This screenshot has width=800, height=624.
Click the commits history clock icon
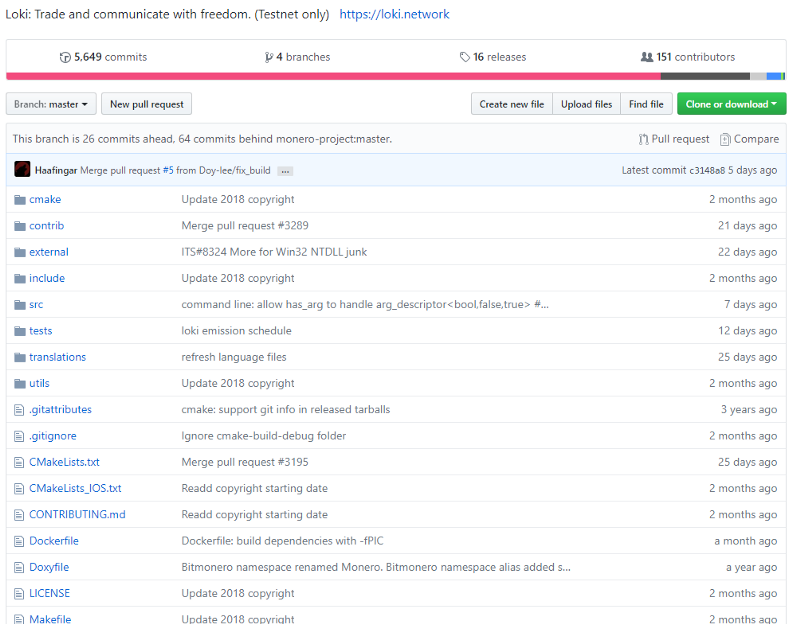[x=65, y=57]
